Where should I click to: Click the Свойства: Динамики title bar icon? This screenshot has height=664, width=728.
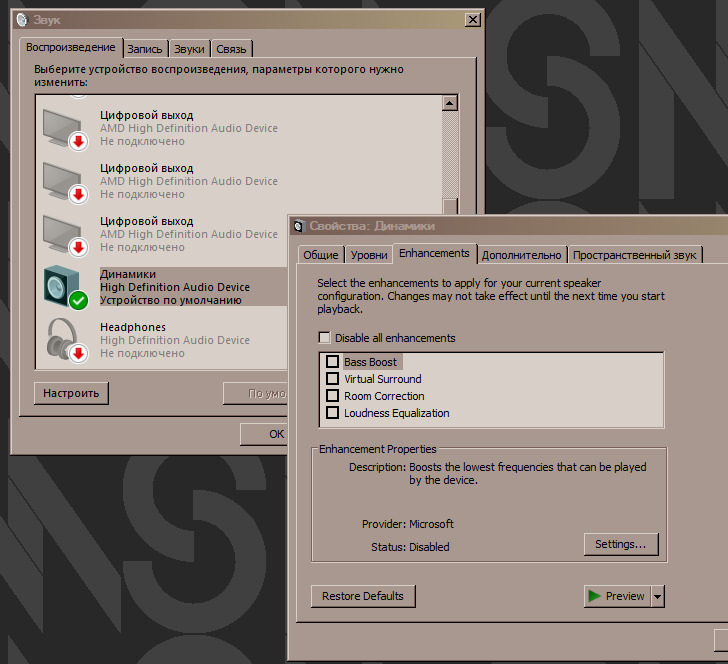[299, 226]
